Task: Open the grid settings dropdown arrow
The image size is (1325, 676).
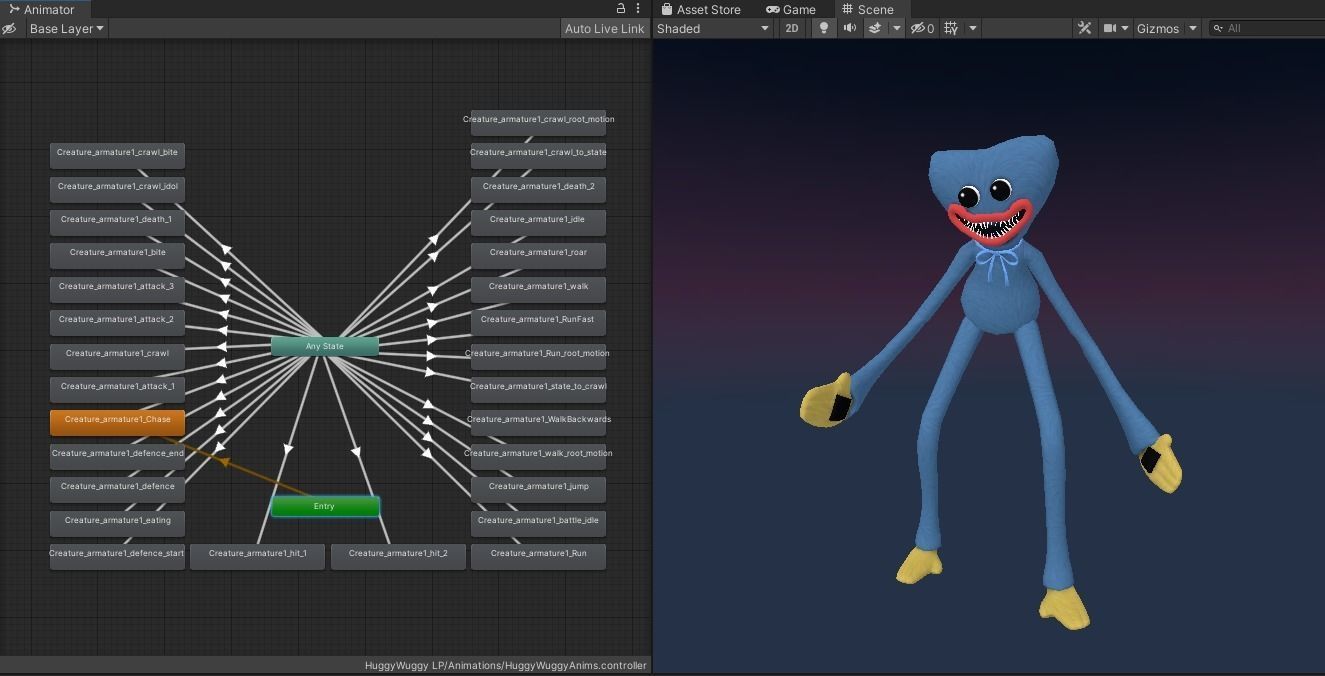Action: (x=972, y=29)
